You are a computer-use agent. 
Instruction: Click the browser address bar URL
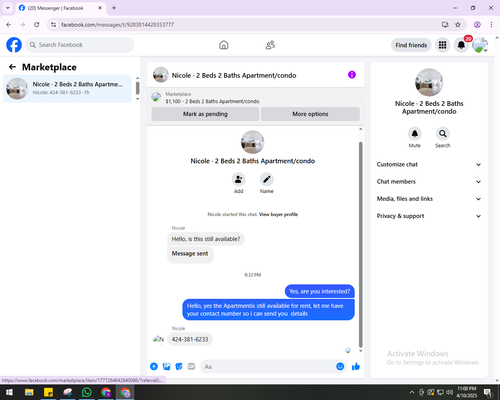(x=117, y=25)
